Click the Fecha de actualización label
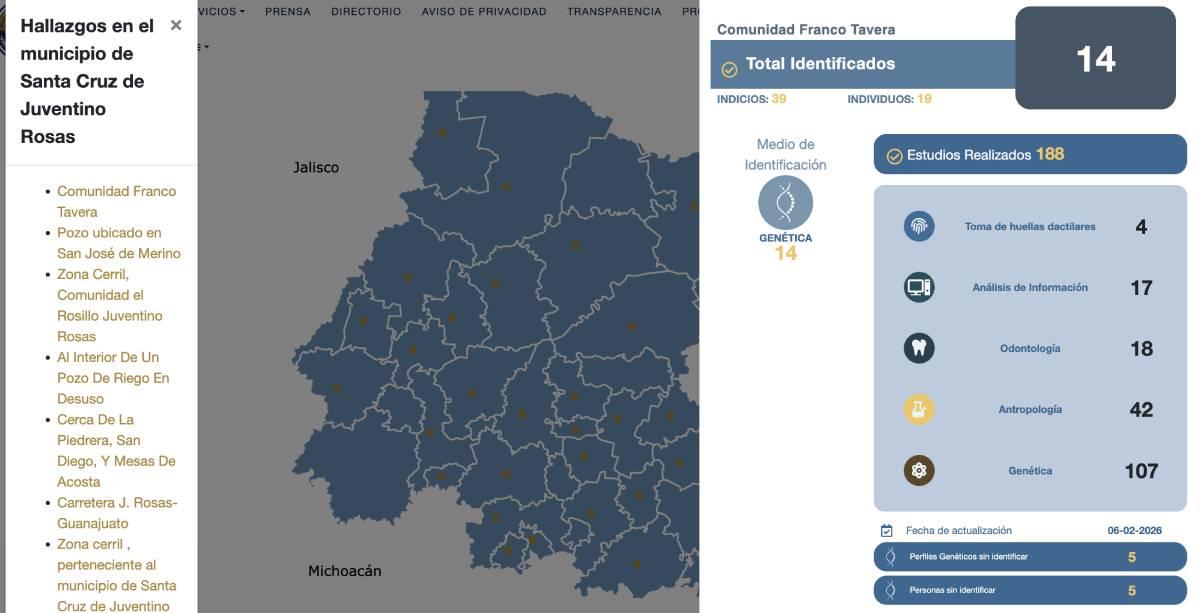The width and height of the screenshot is (1200, 613). 958,530
